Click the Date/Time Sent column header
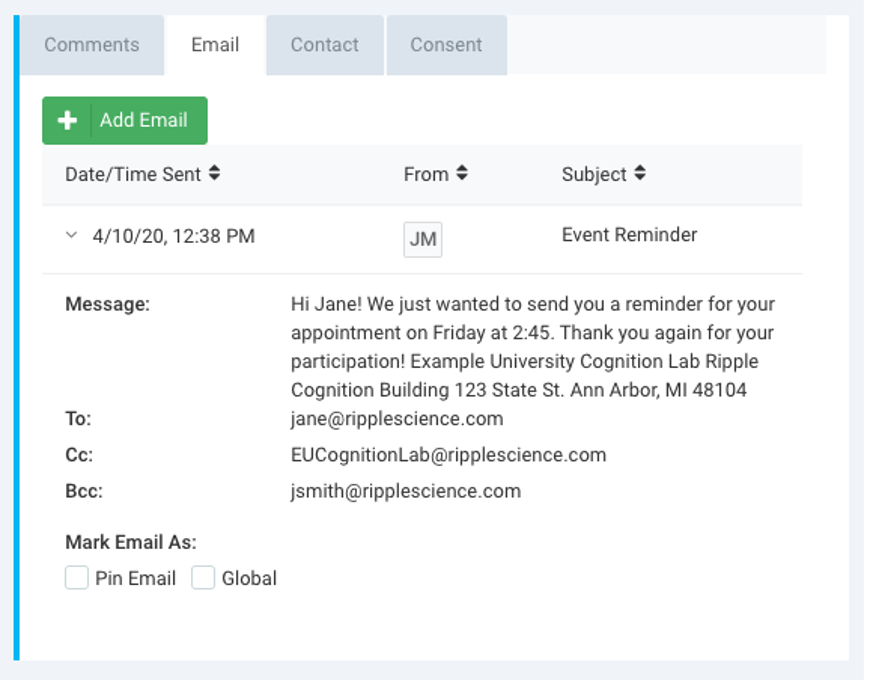Image resolution: width=874 pixels, height=680 pixels. pos(133,174)
